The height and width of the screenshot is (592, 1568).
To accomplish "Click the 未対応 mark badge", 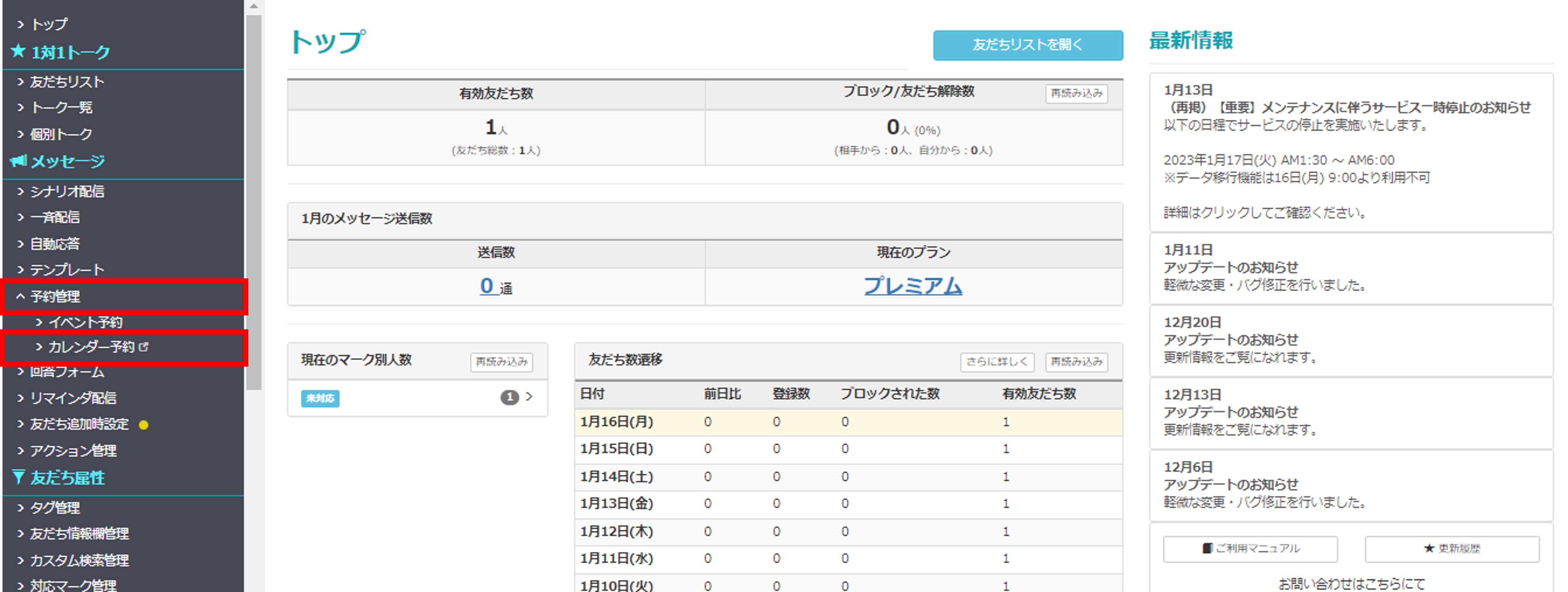I will tap(320, 398).
